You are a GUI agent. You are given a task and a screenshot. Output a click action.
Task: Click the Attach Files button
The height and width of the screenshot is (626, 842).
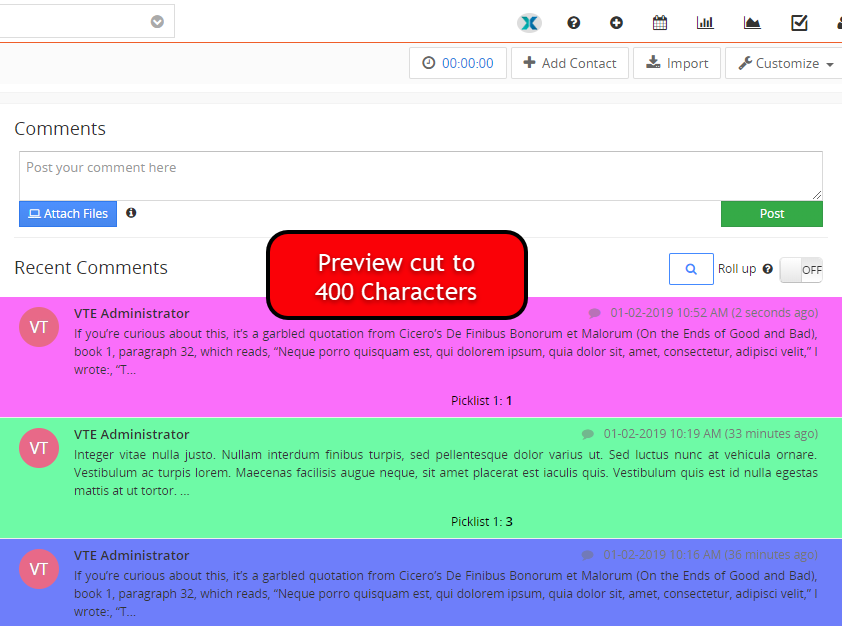[x=68, y=214]
